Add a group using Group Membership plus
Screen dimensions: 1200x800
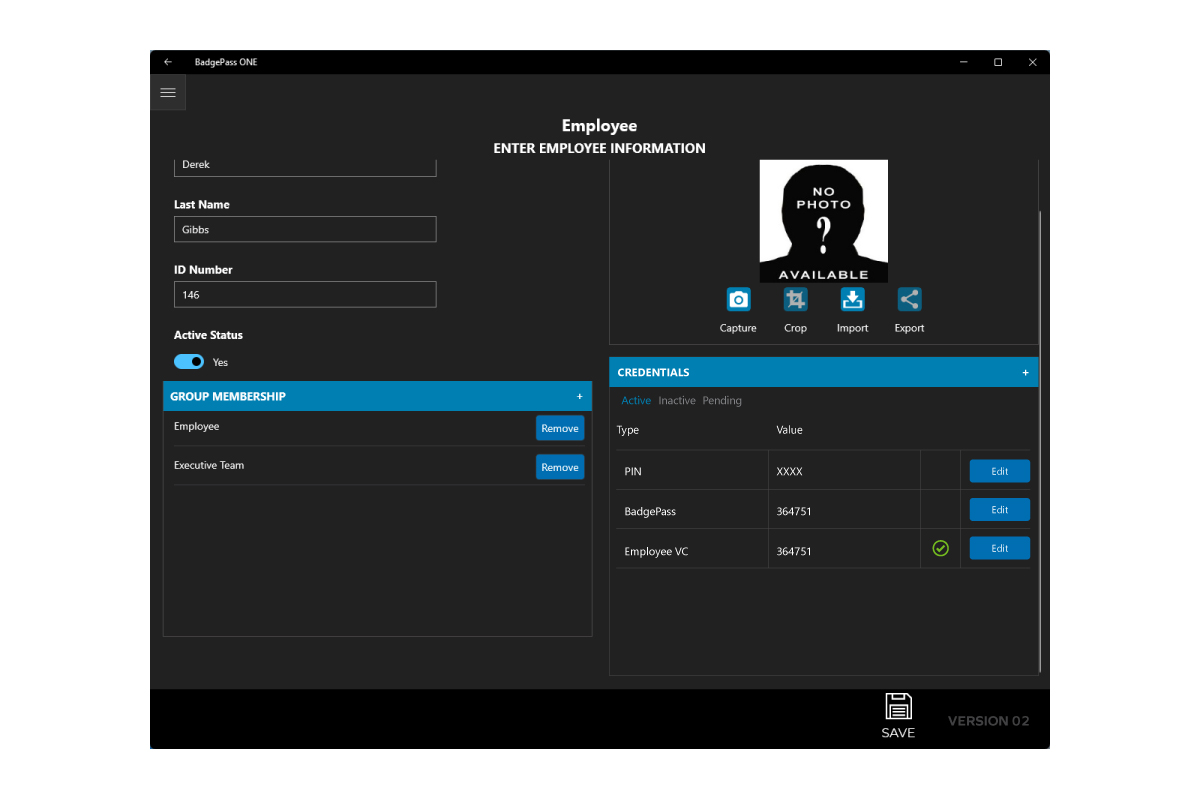579,397
